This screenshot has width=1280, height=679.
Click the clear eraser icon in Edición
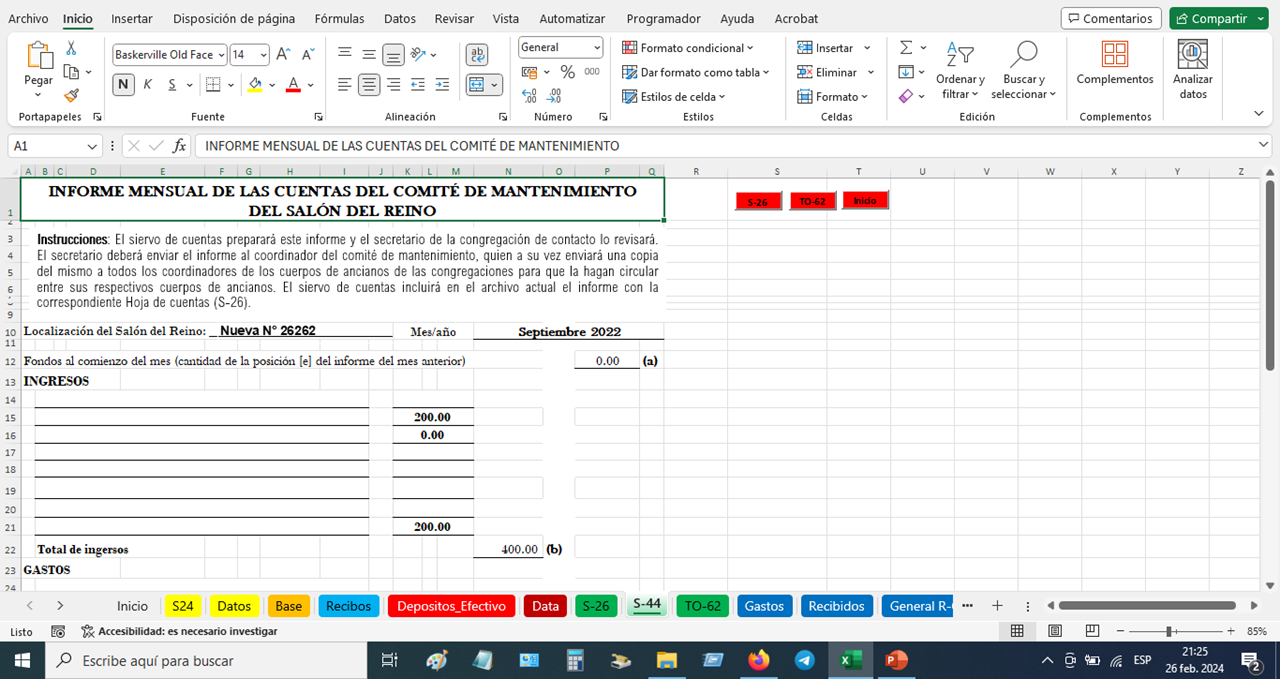906,96
